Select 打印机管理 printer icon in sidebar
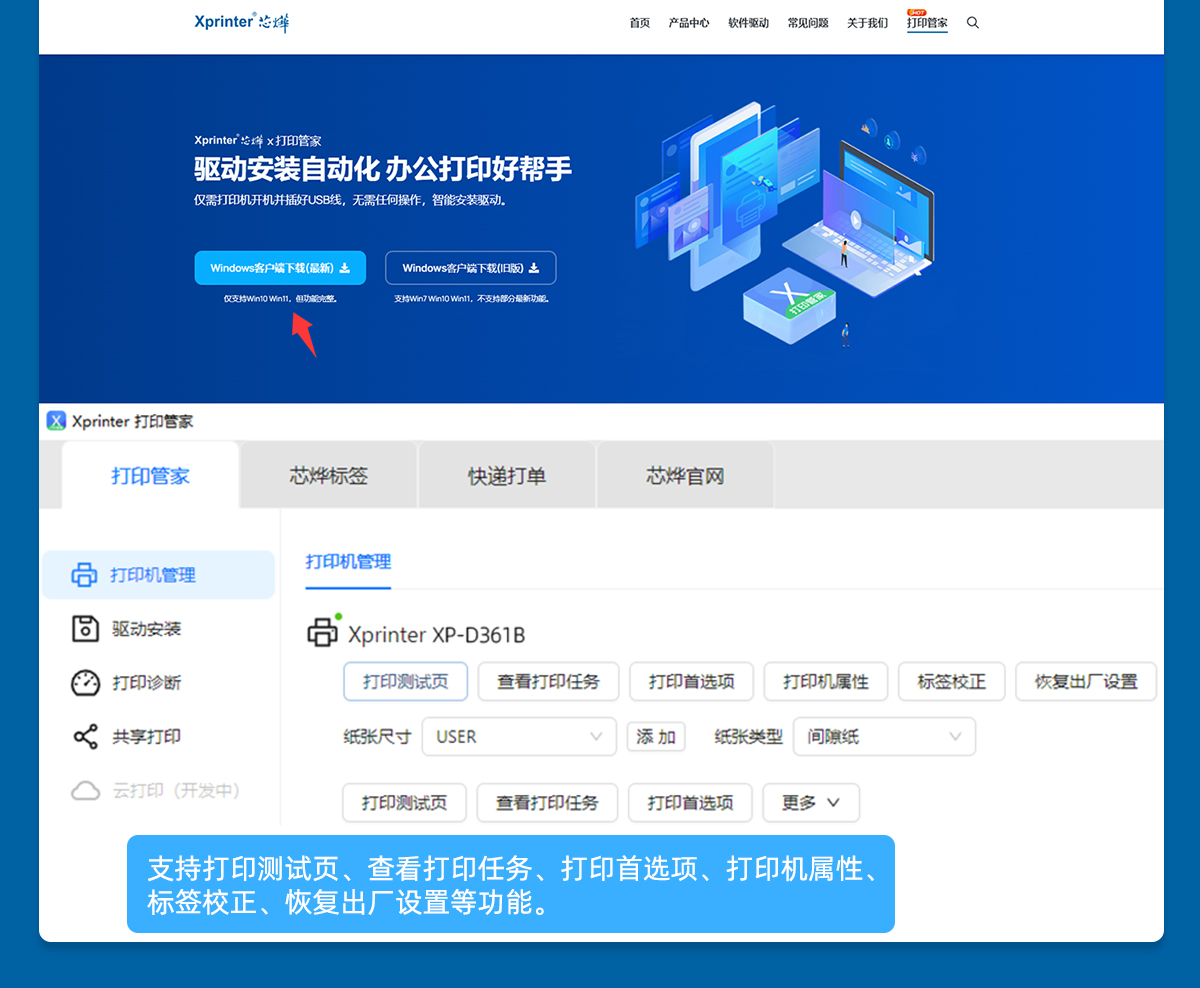Image resolution: width=1200 pixels, height=988 pixels. click(x=84, y=575)
